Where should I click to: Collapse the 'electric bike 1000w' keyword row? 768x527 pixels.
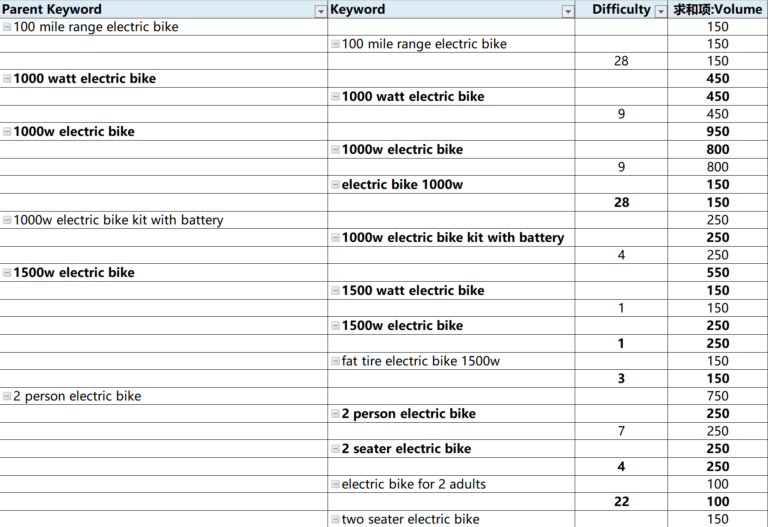coord(335,185)
